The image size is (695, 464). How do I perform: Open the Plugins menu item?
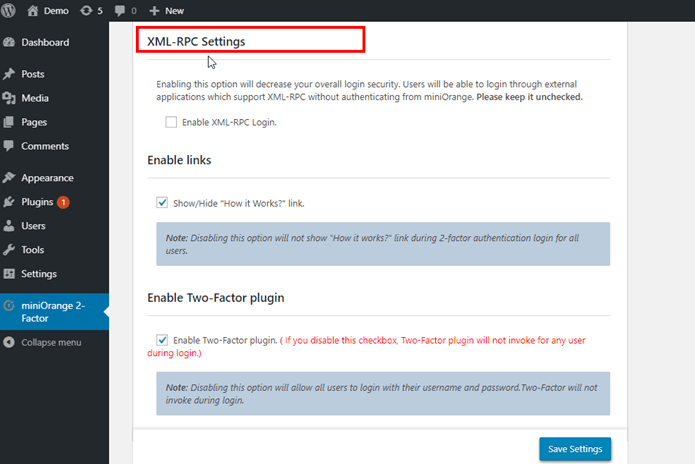(37, 202)
